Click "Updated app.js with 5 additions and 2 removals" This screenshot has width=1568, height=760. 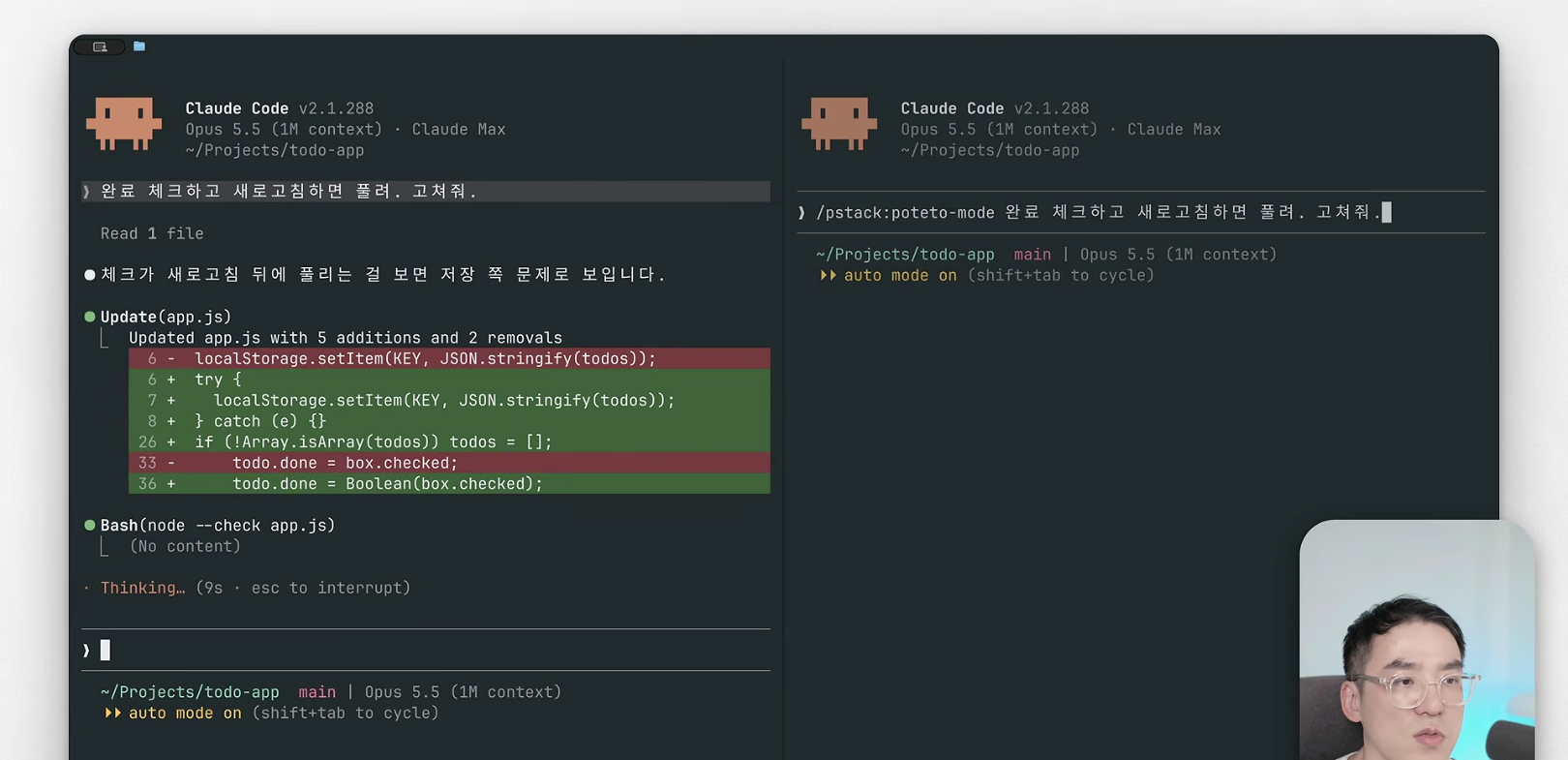point(346,338)
